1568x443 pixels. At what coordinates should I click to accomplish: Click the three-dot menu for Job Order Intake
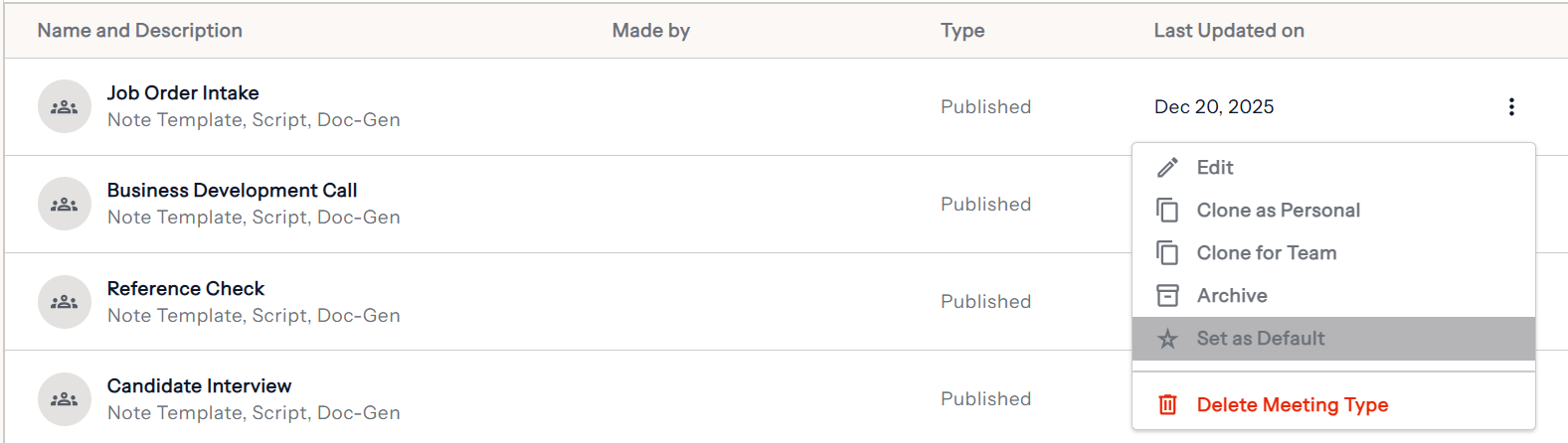(x=1511, y=107)
